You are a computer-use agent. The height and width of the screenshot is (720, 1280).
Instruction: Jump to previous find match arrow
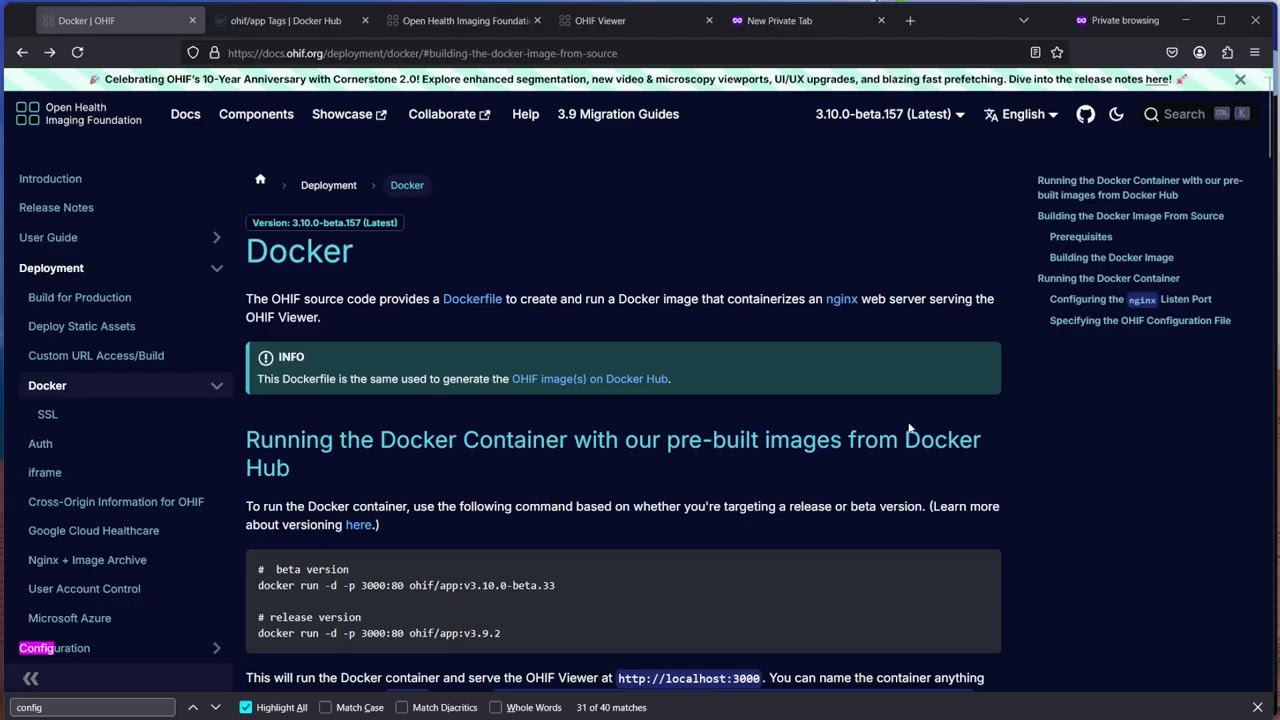pos(193,707)
